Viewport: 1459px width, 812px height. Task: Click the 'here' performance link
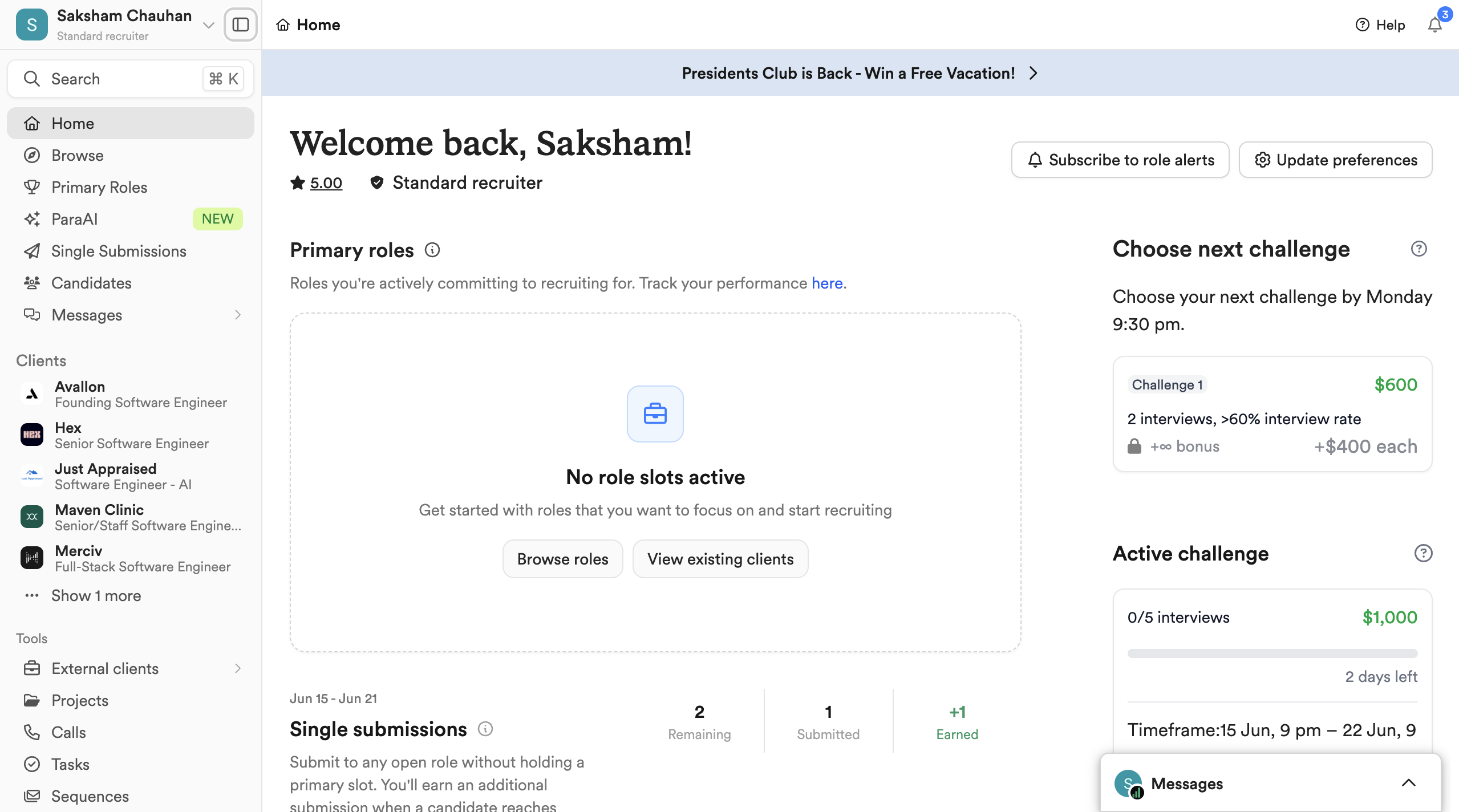point(827,283)
